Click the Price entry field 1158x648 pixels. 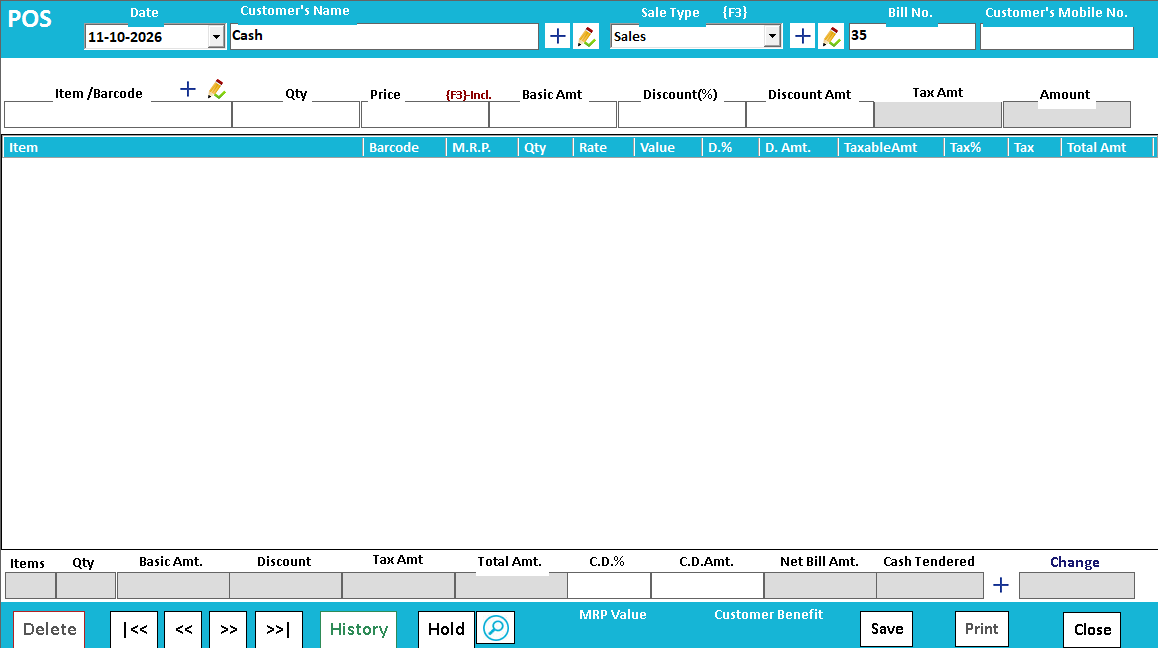425,115
